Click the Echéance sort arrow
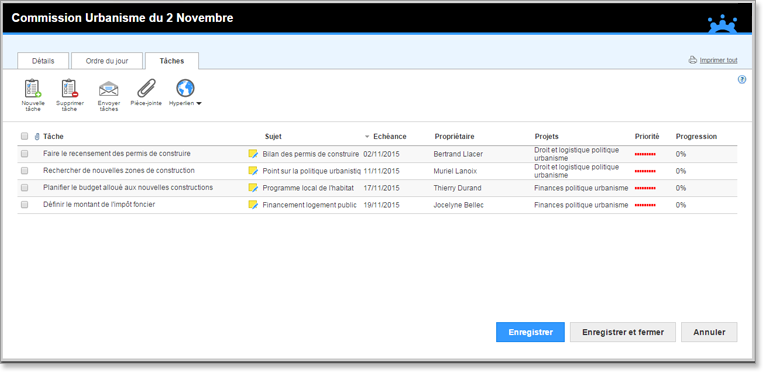Screen dimensions: 772x380 (367, 137)
